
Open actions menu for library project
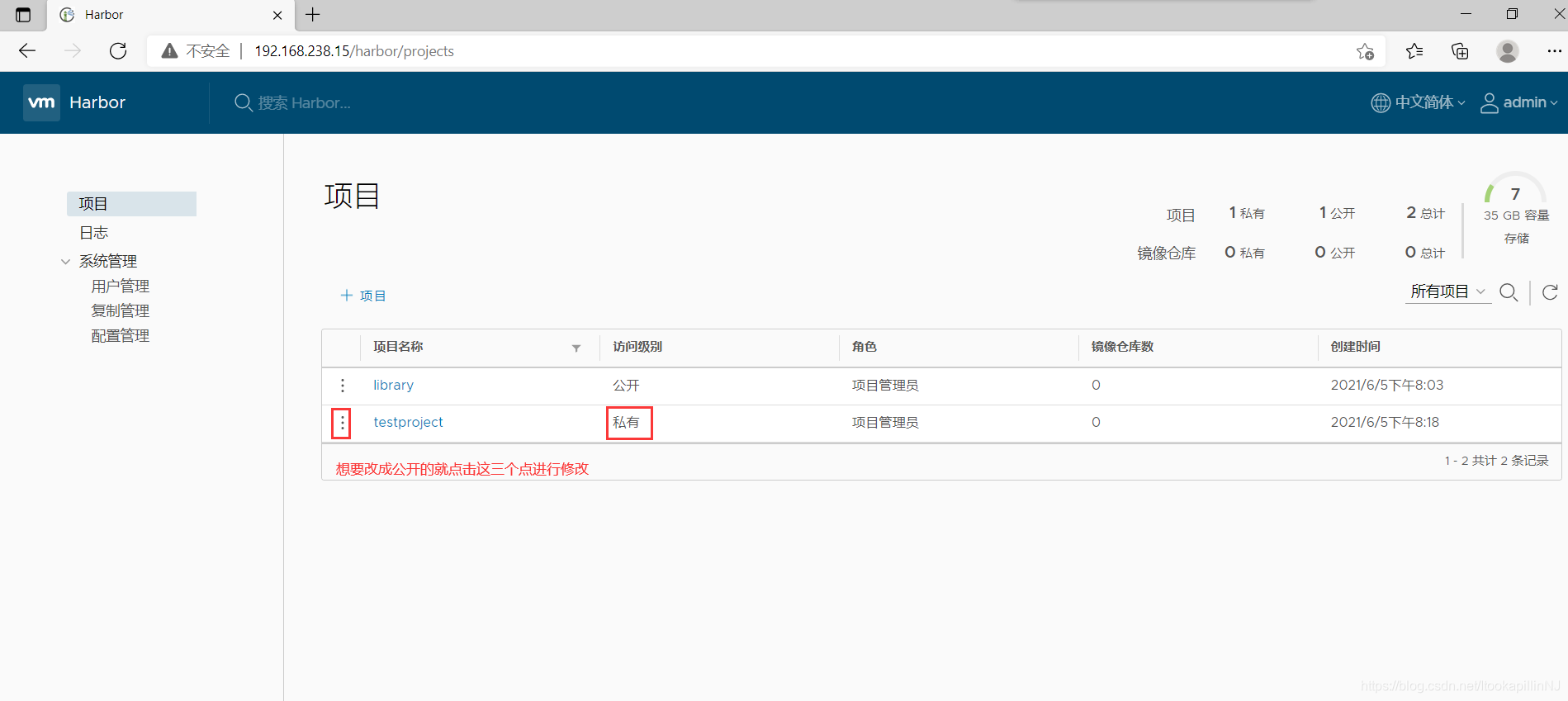pos(343,386)
